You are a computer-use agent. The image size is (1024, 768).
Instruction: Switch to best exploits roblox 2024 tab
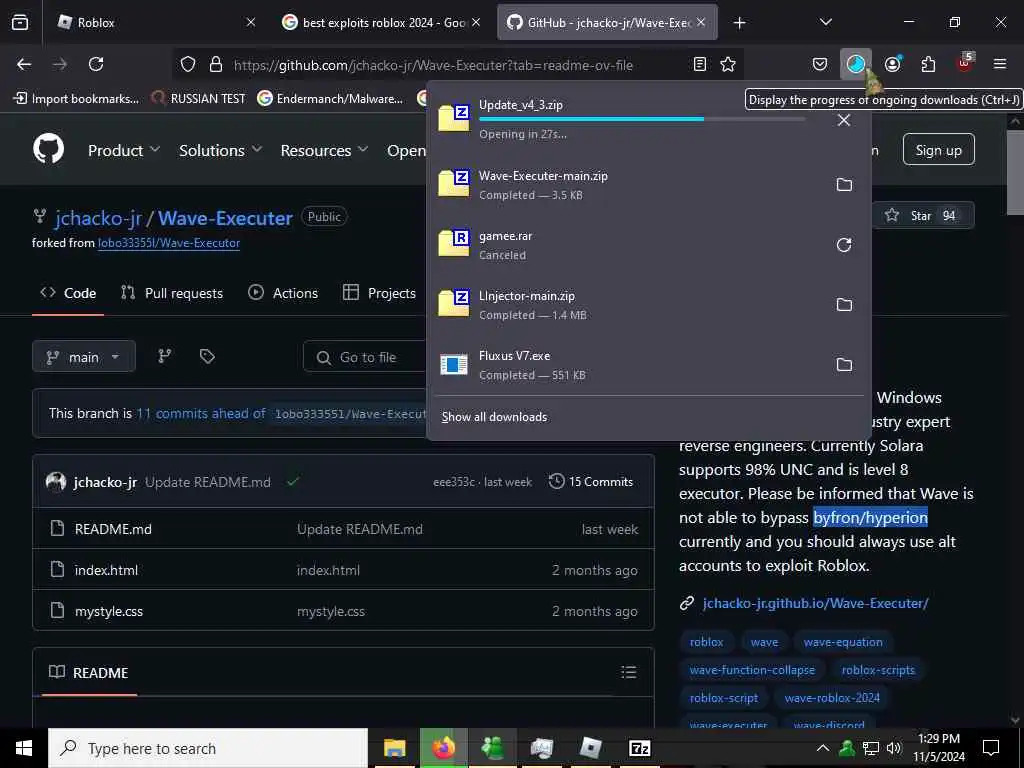[383, 22]
